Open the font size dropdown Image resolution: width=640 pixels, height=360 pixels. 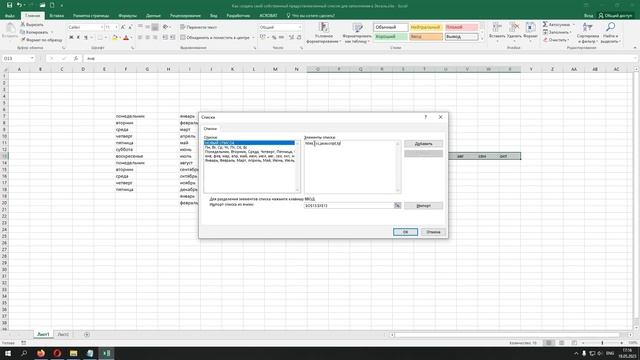point(116,27)
